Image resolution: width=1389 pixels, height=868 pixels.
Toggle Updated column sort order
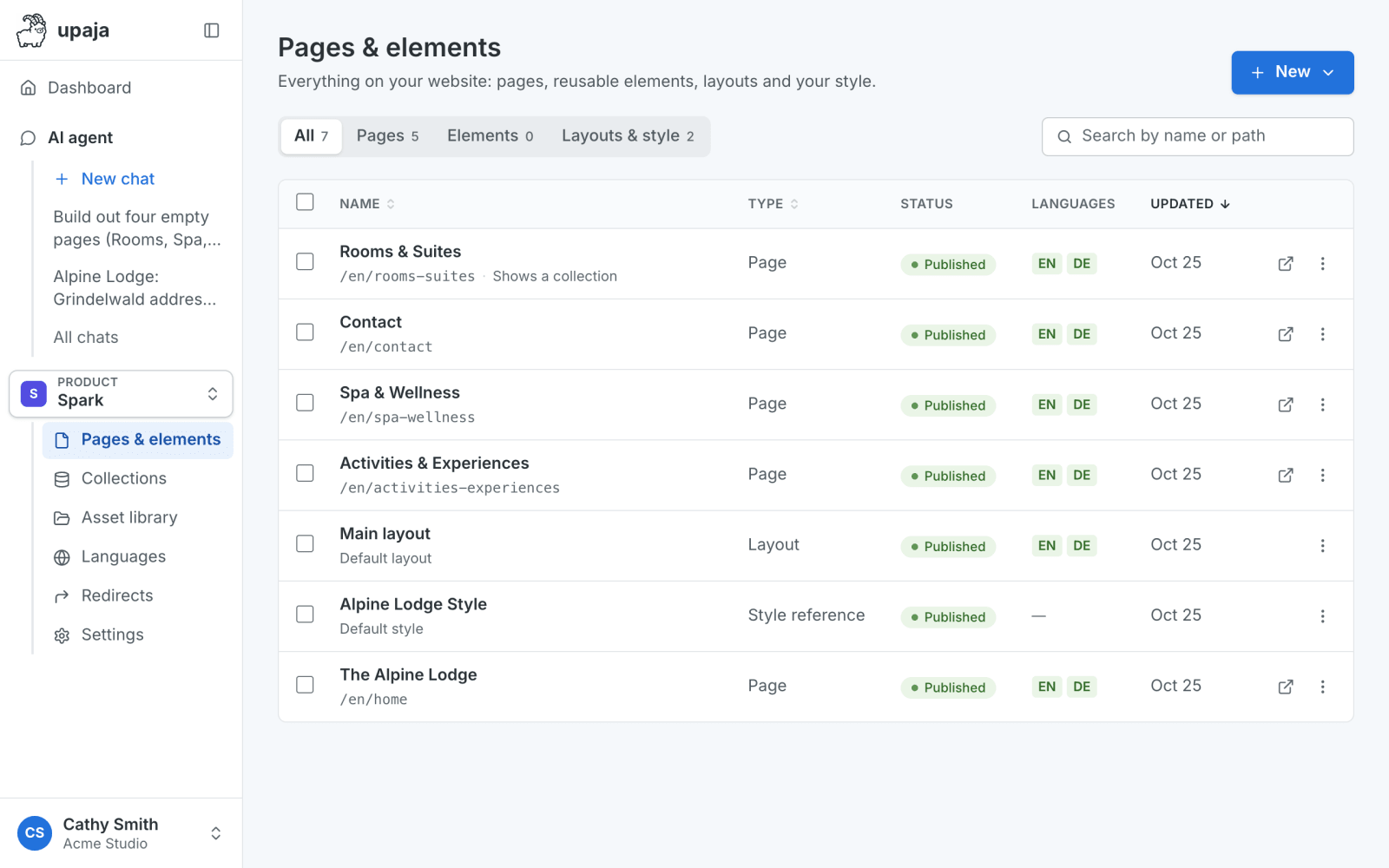1190,204
